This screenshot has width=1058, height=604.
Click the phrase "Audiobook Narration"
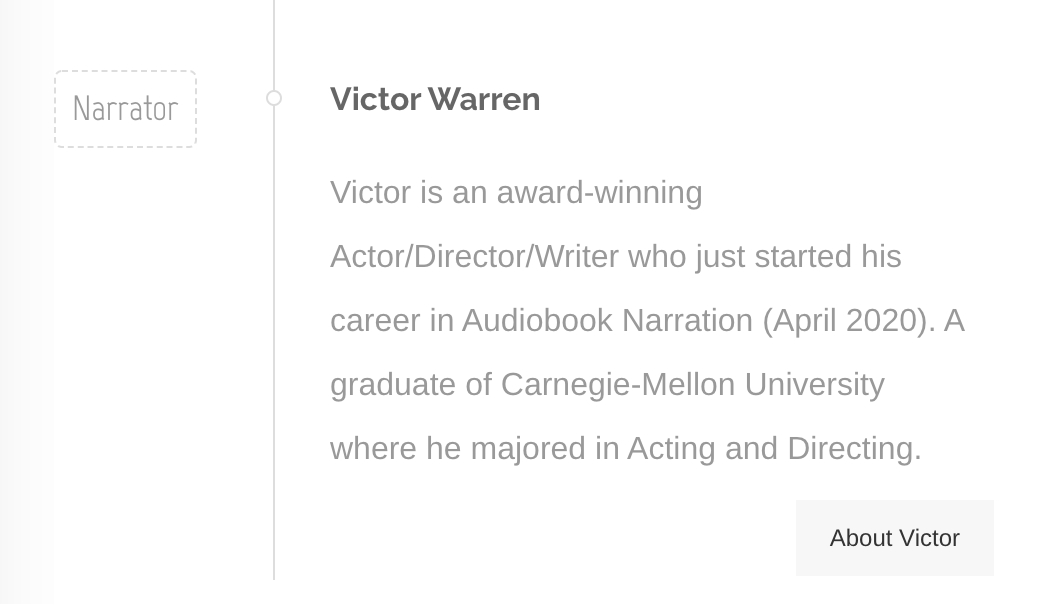click(607, 321)
